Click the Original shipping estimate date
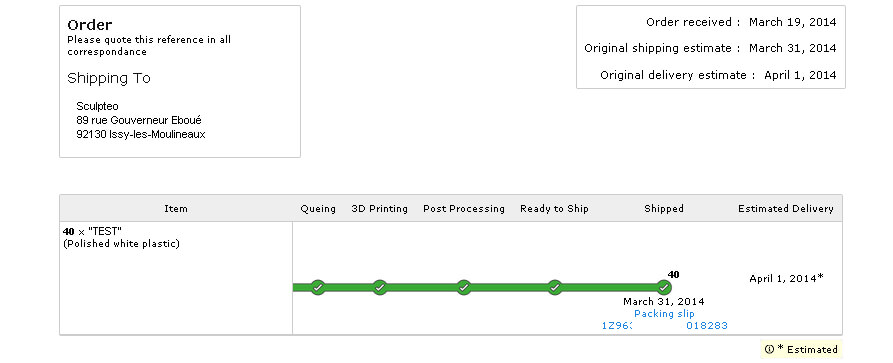Viewport: 893px width, 363px height. (x=792, y=48)
